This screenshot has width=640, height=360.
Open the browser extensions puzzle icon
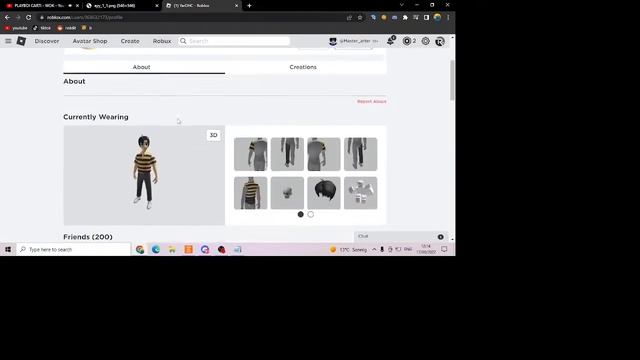[x=405, y=18]
